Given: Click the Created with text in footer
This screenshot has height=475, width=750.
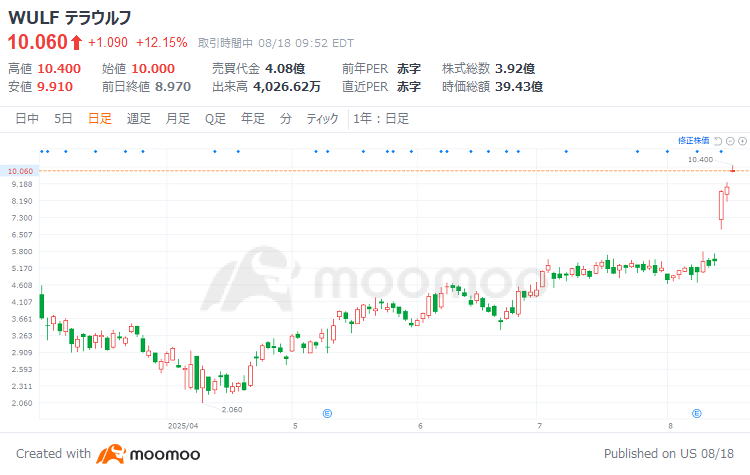Looking at the screenshot, I should click(x=53, y=453).
